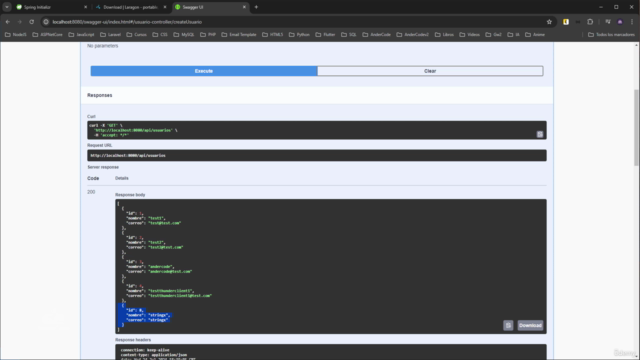Open the AnderCode bookmark folder
640x360 pixels.
coord(376,35)
